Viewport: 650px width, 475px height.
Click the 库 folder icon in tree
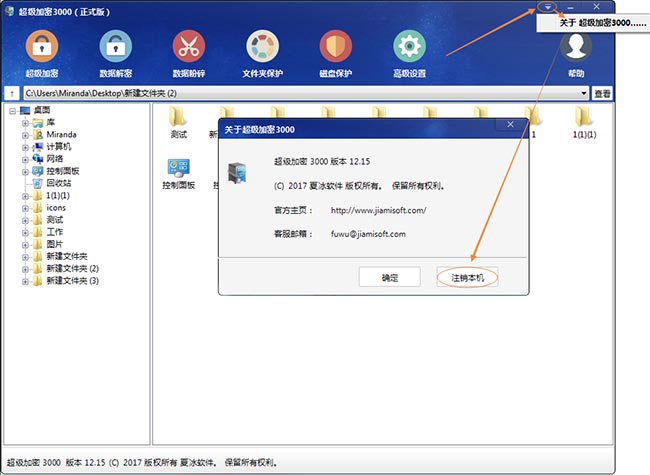[38, 123]
